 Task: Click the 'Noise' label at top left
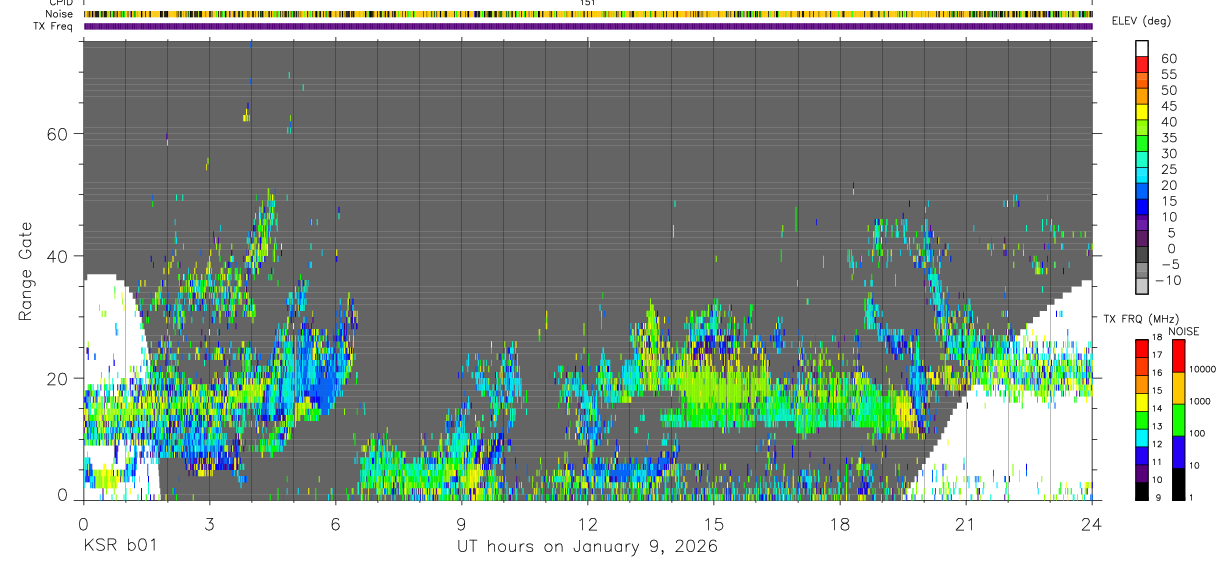coord(61,14)
